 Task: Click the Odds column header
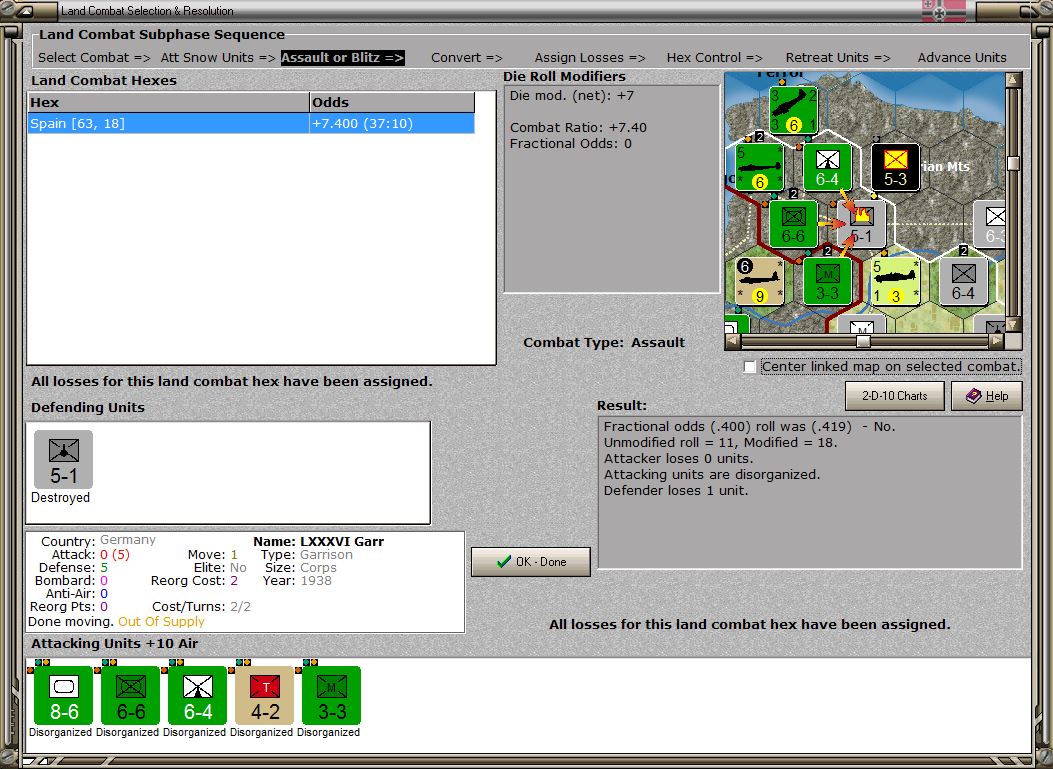tap(392, 103)
